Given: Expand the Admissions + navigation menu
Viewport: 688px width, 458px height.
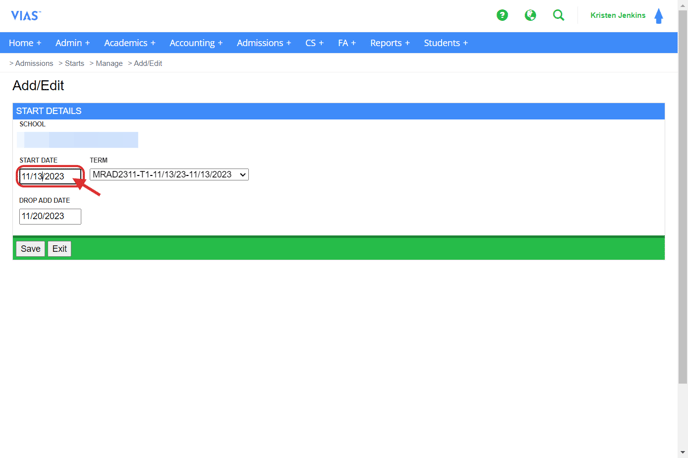Looking at the screenshot, I should [x=264, y=43].
